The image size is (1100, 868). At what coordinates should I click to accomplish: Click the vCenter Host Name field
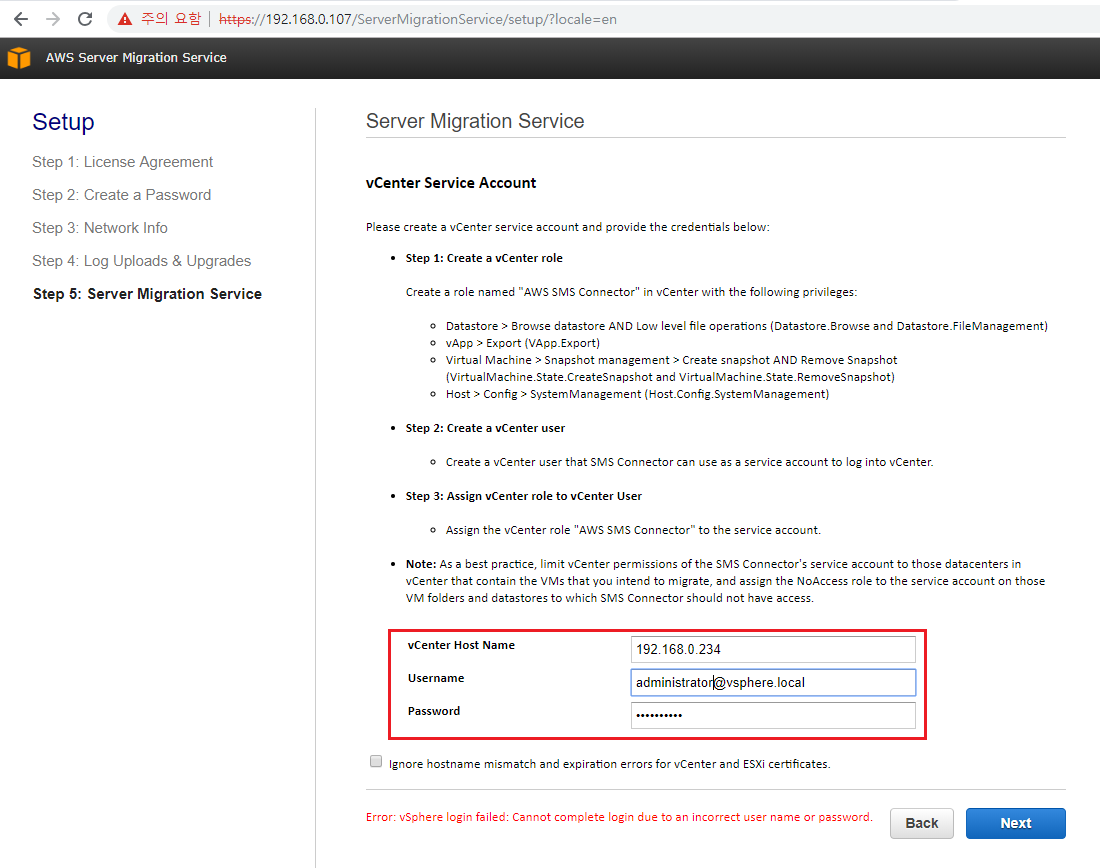click(773, 649)
